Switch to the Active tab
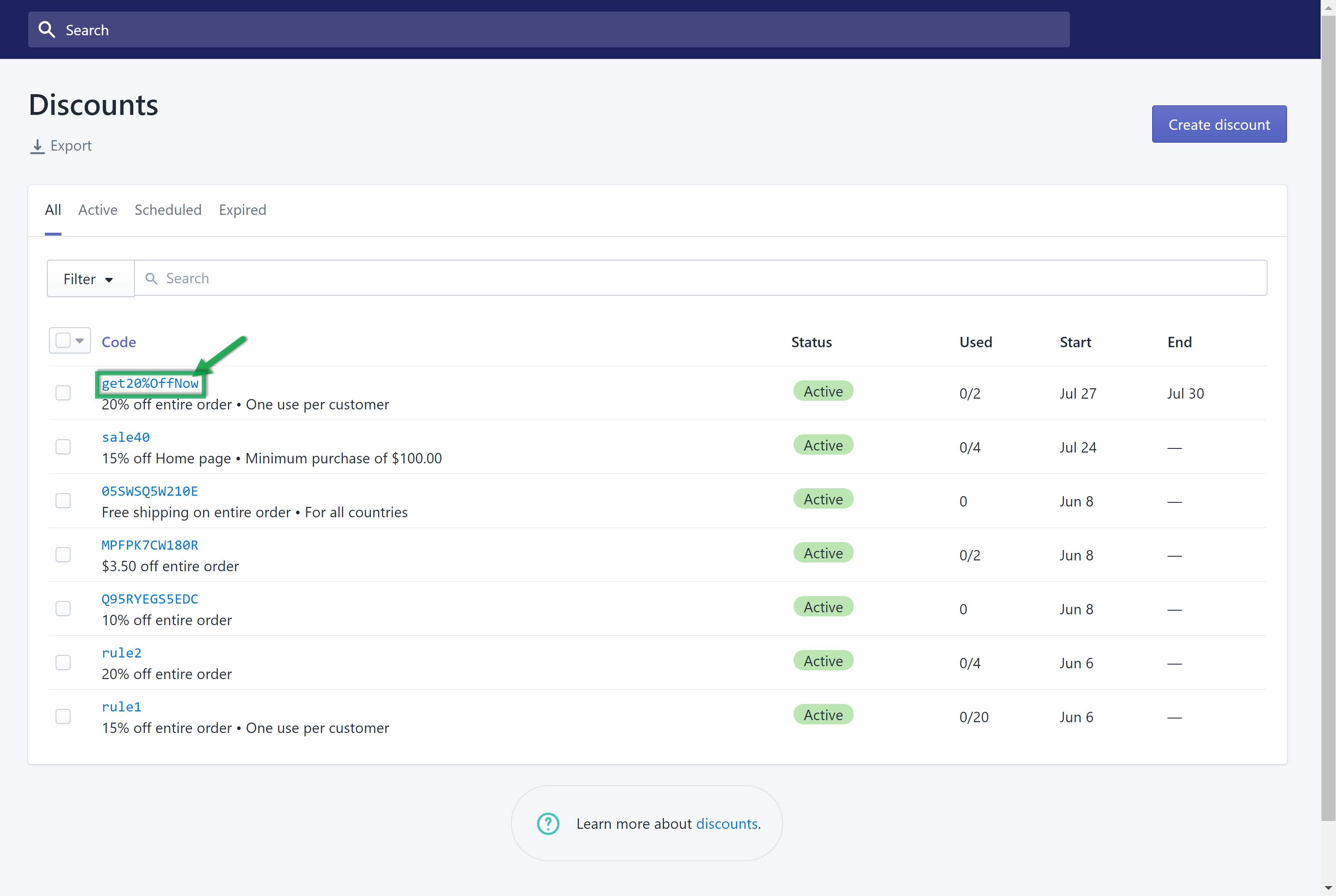1336x896 pixels. click(x=98, y=210)
